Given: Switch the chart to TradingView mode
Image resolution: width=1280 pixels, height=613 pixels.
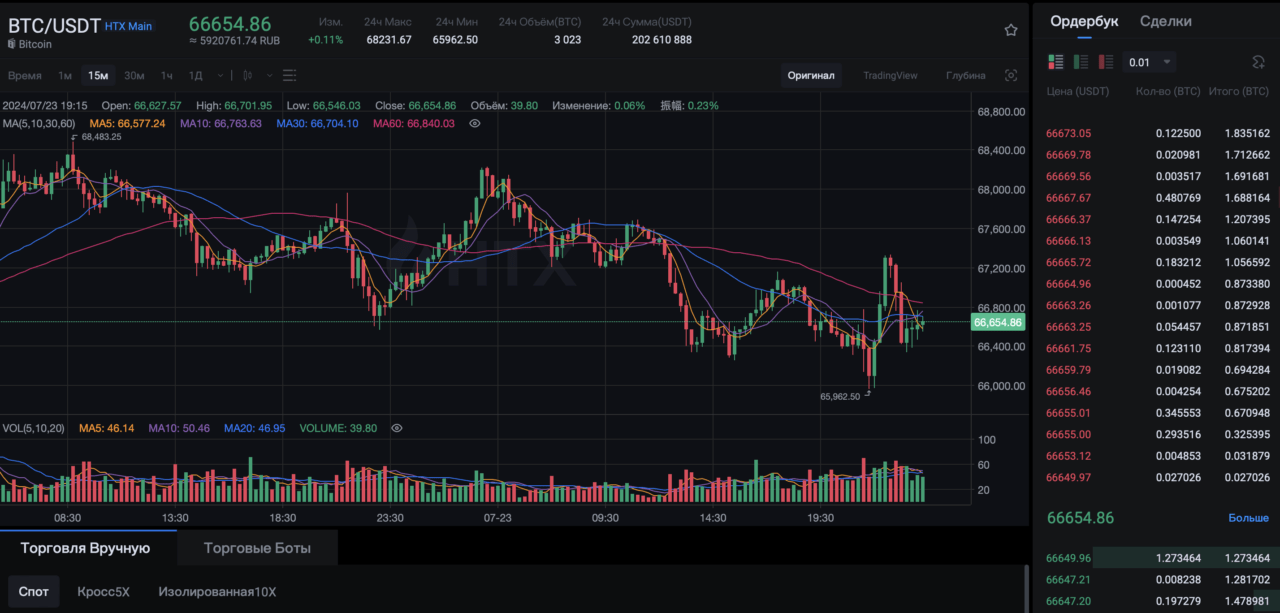Looking at the screenshot, I should click(890, 76).
